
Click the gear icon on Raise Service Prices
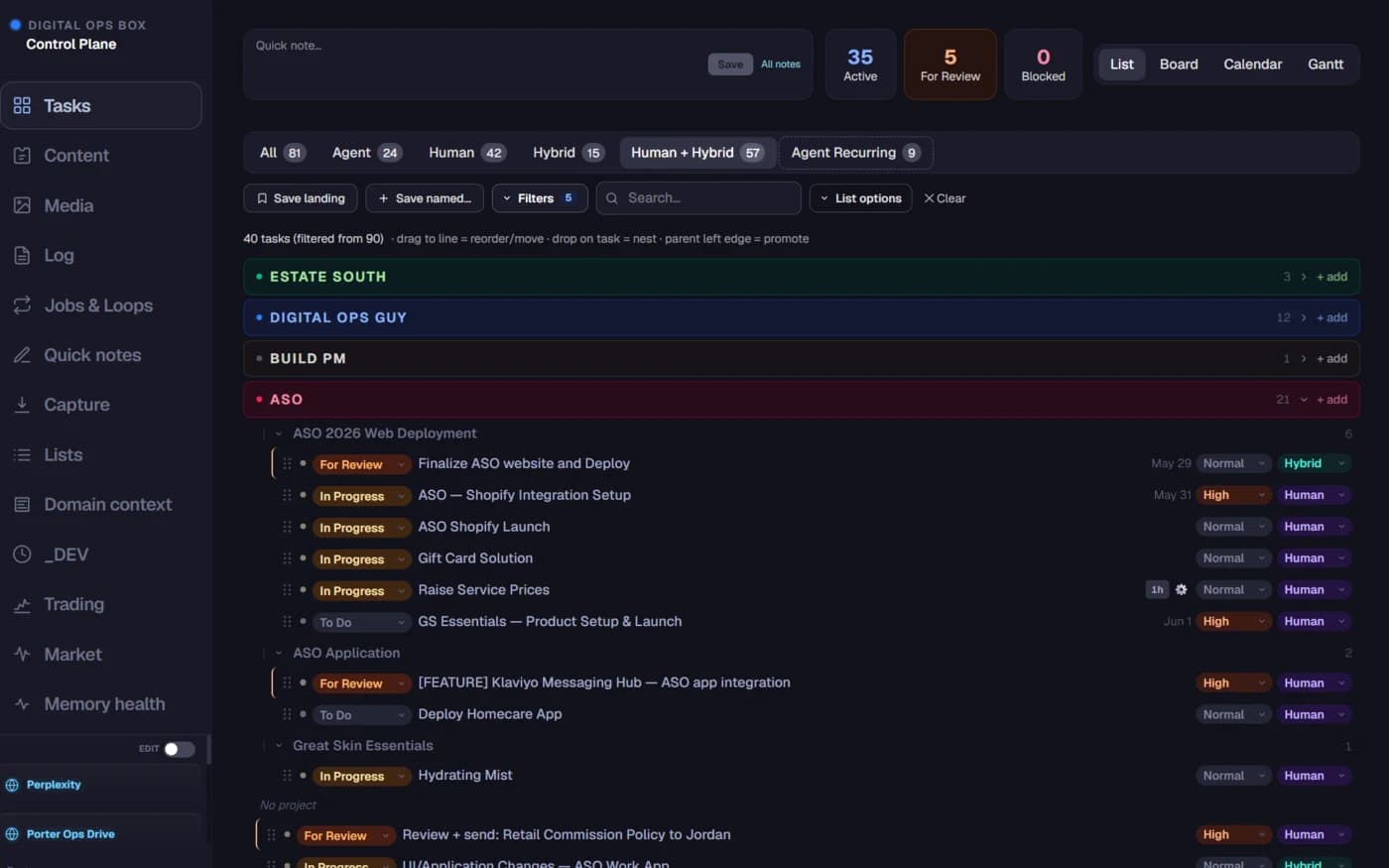[x=1181, y=589]
